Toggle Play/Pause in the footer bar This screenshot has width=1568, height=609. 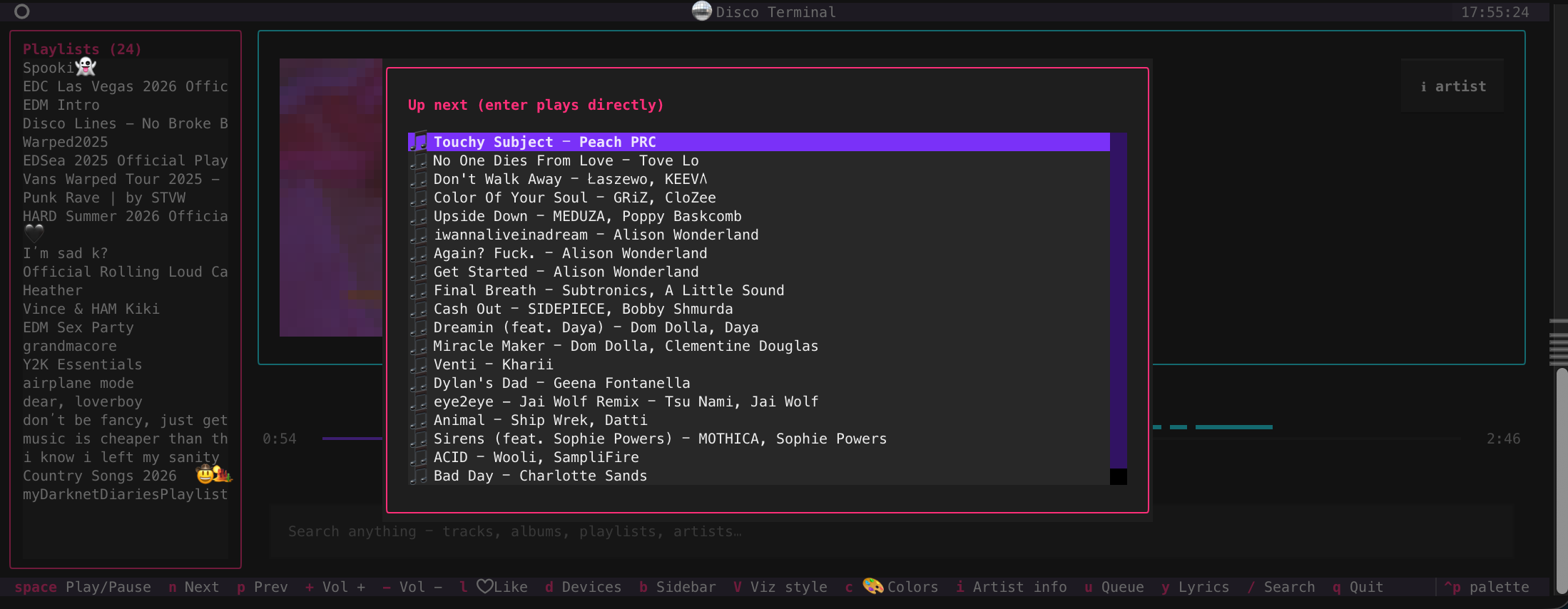83,587
